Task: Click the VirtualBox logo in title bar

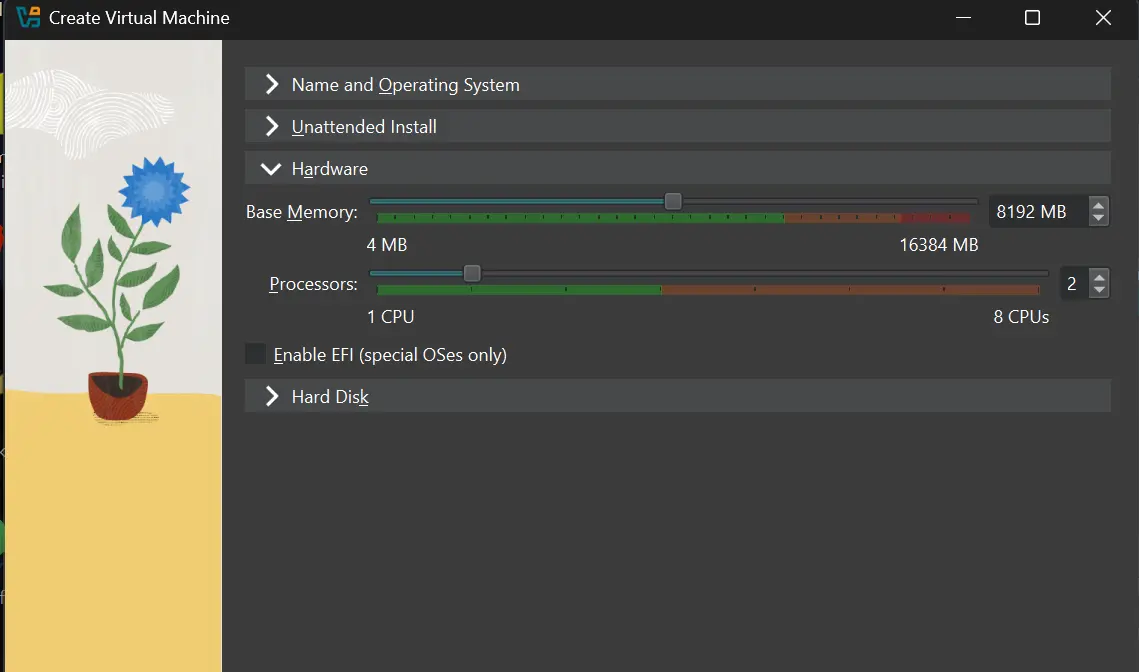Action: click(28, 18)
